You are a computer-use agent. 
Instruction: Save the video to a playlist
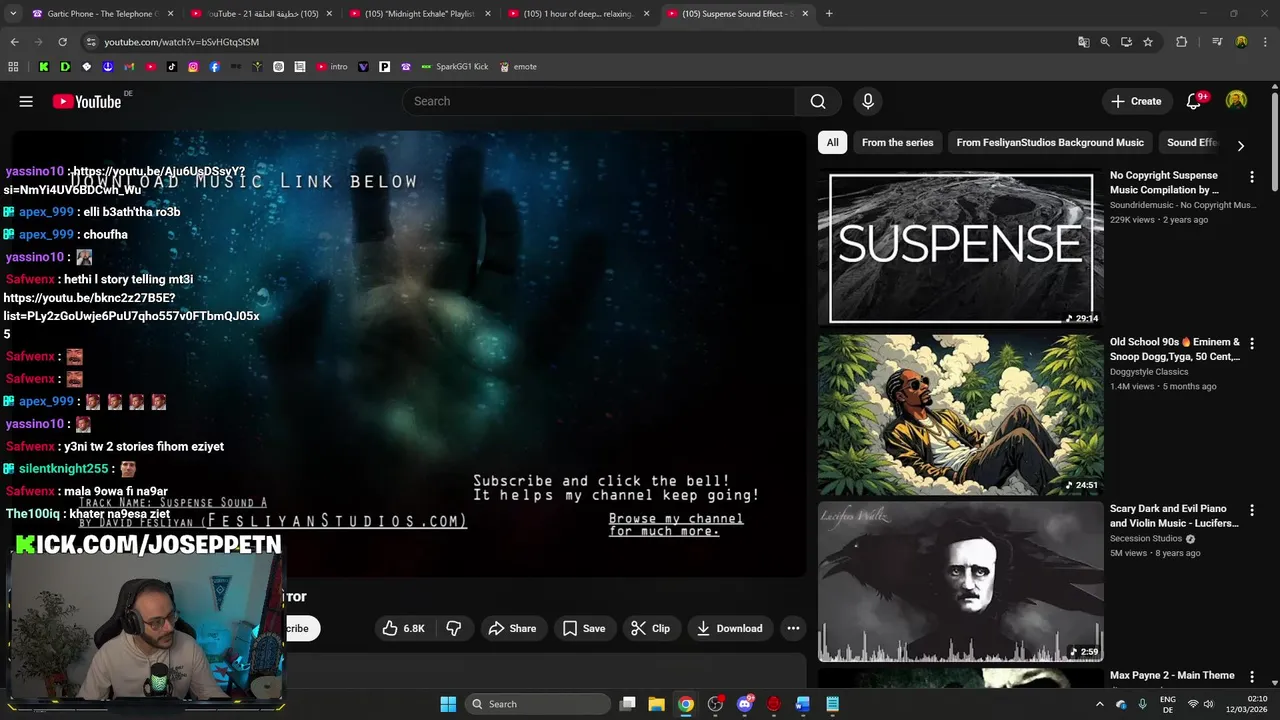tap(584, 628)
